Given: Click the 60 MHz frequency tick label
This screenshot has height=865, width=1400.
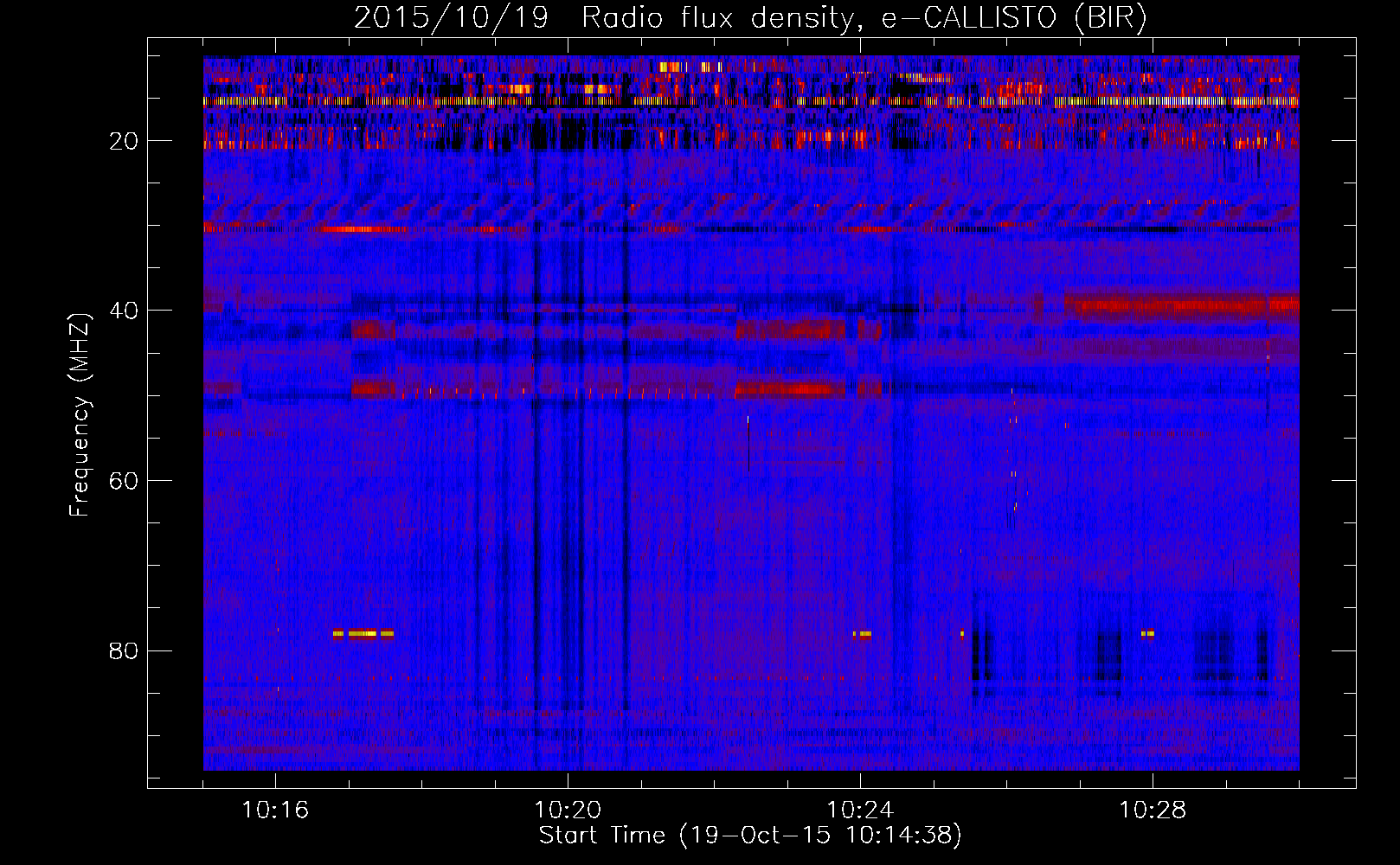Looking at the screenshot, I should click(x=125, y=481).
